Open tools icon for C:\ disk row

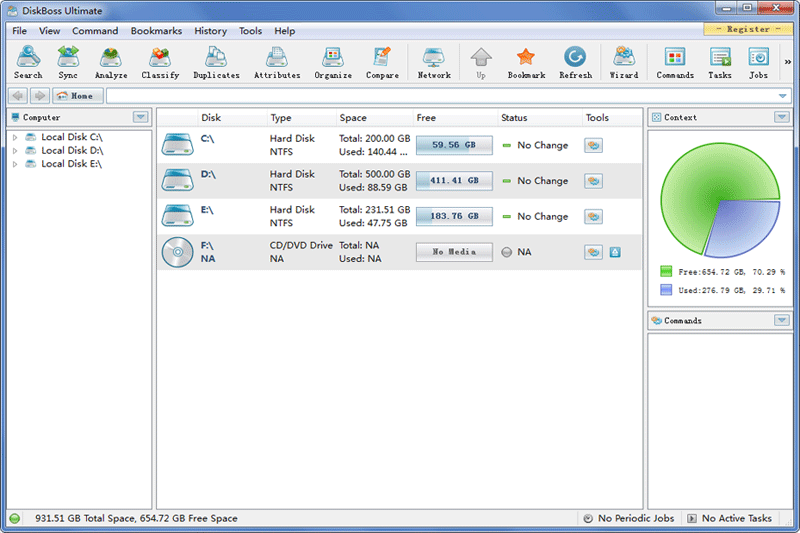593,145
